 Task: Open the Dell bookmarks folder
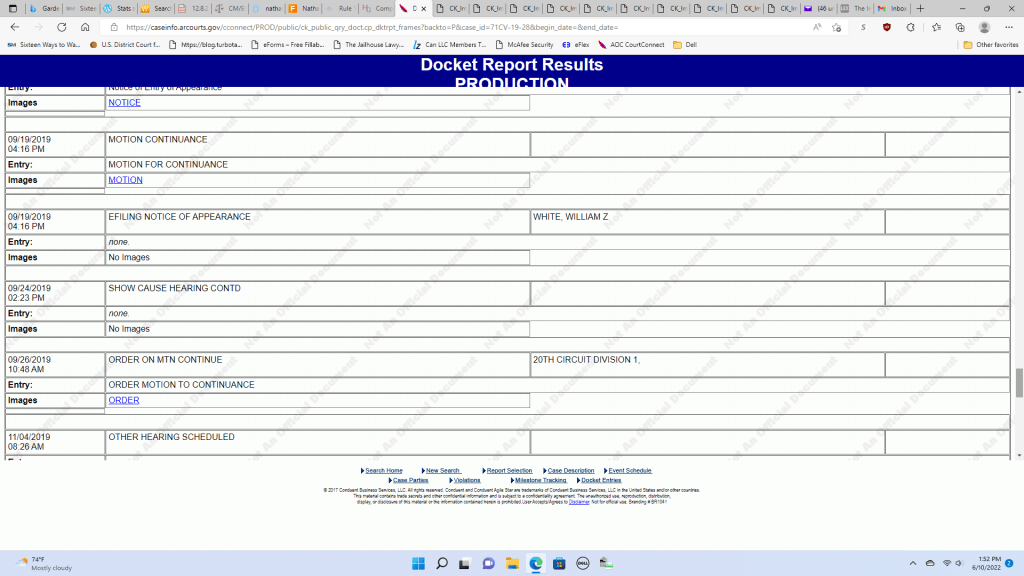click(685, 45)
